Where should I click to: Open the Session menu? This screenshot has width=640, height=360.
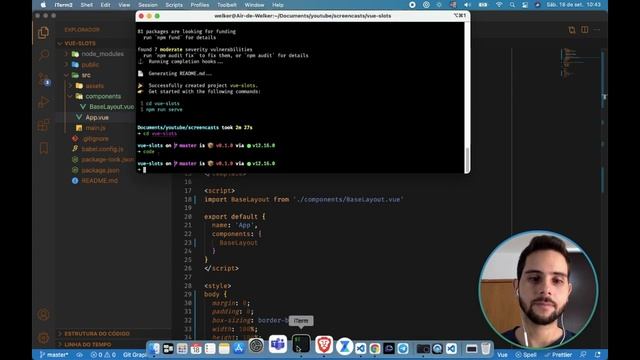[x=148, y=5]
